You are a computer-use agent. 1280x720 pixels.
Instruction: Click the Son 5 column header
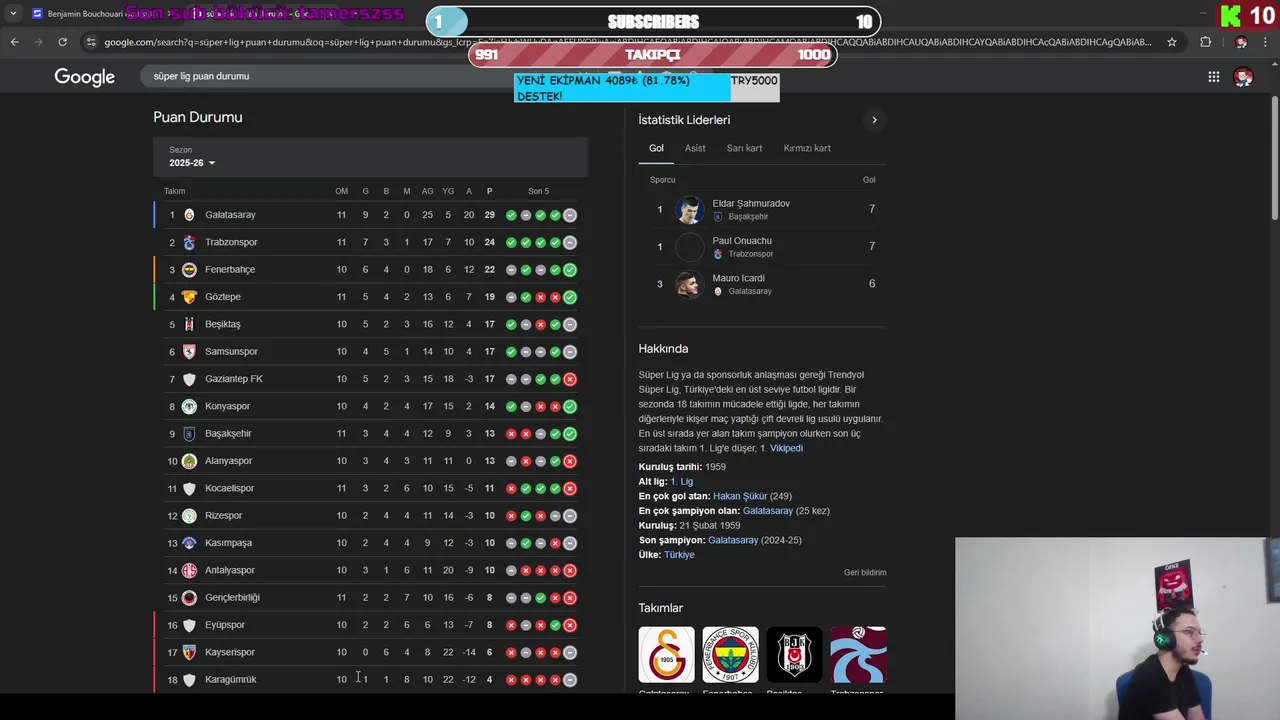[x=538, y=191]
